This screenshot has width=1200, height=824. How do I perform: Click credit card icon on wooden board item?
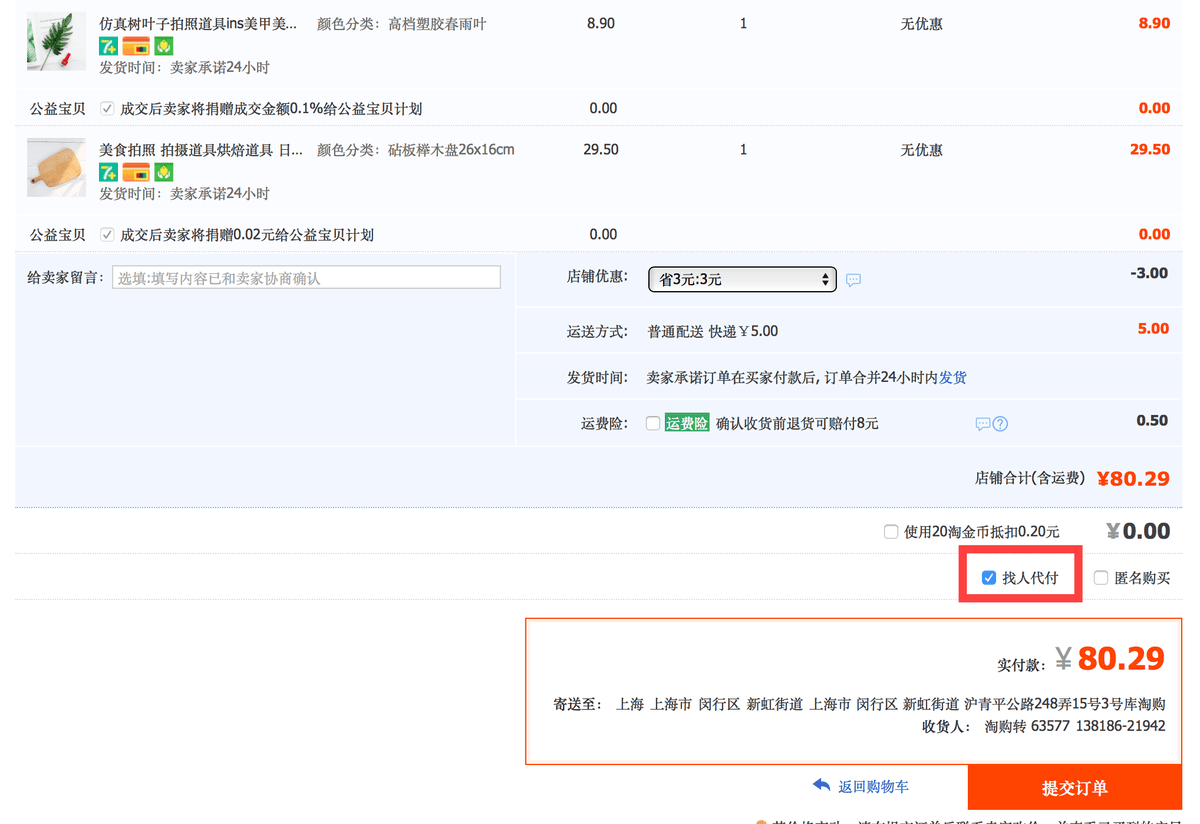point(136,172)
